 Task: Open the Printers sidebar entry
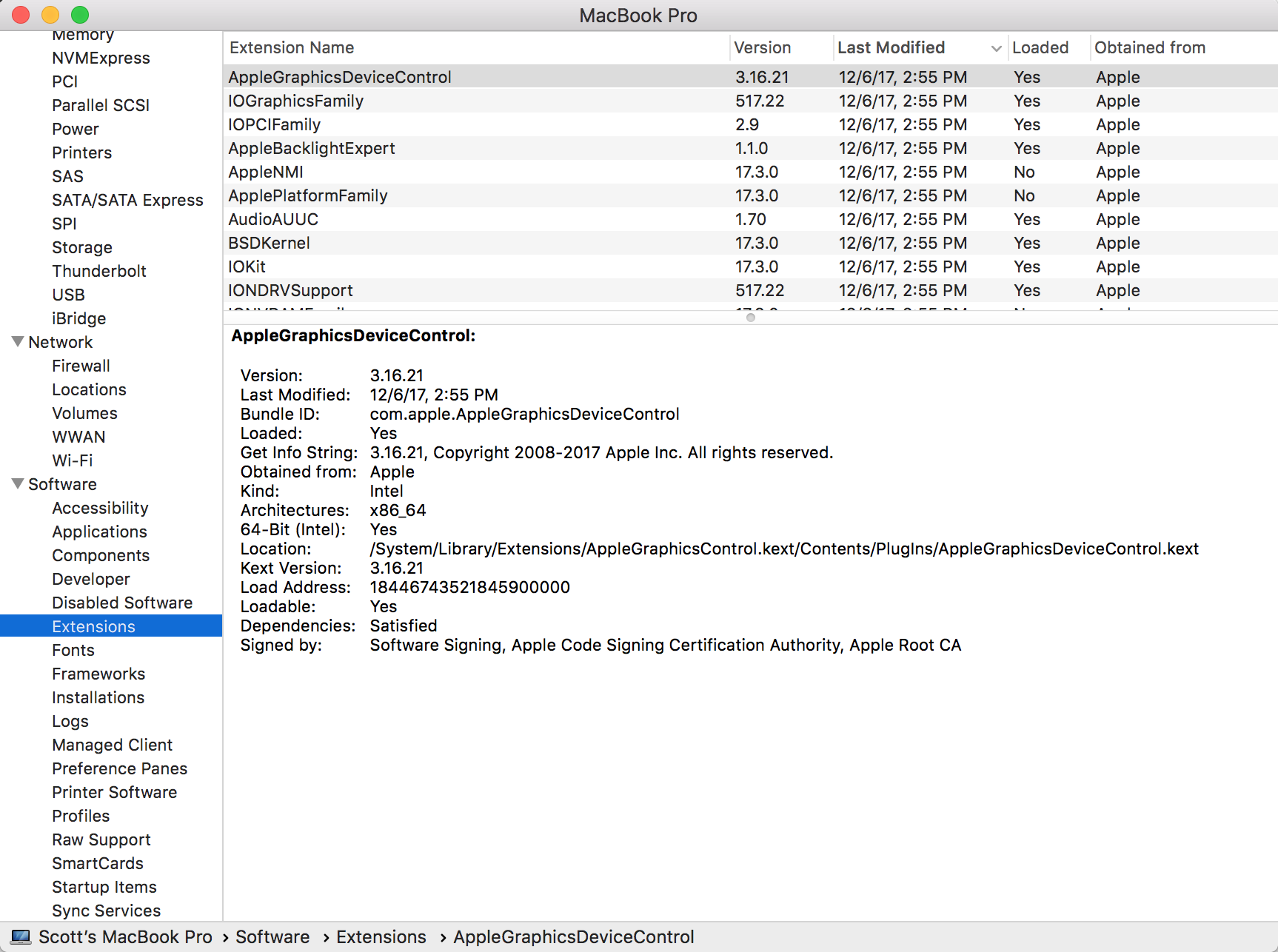[x=82, y=152]
